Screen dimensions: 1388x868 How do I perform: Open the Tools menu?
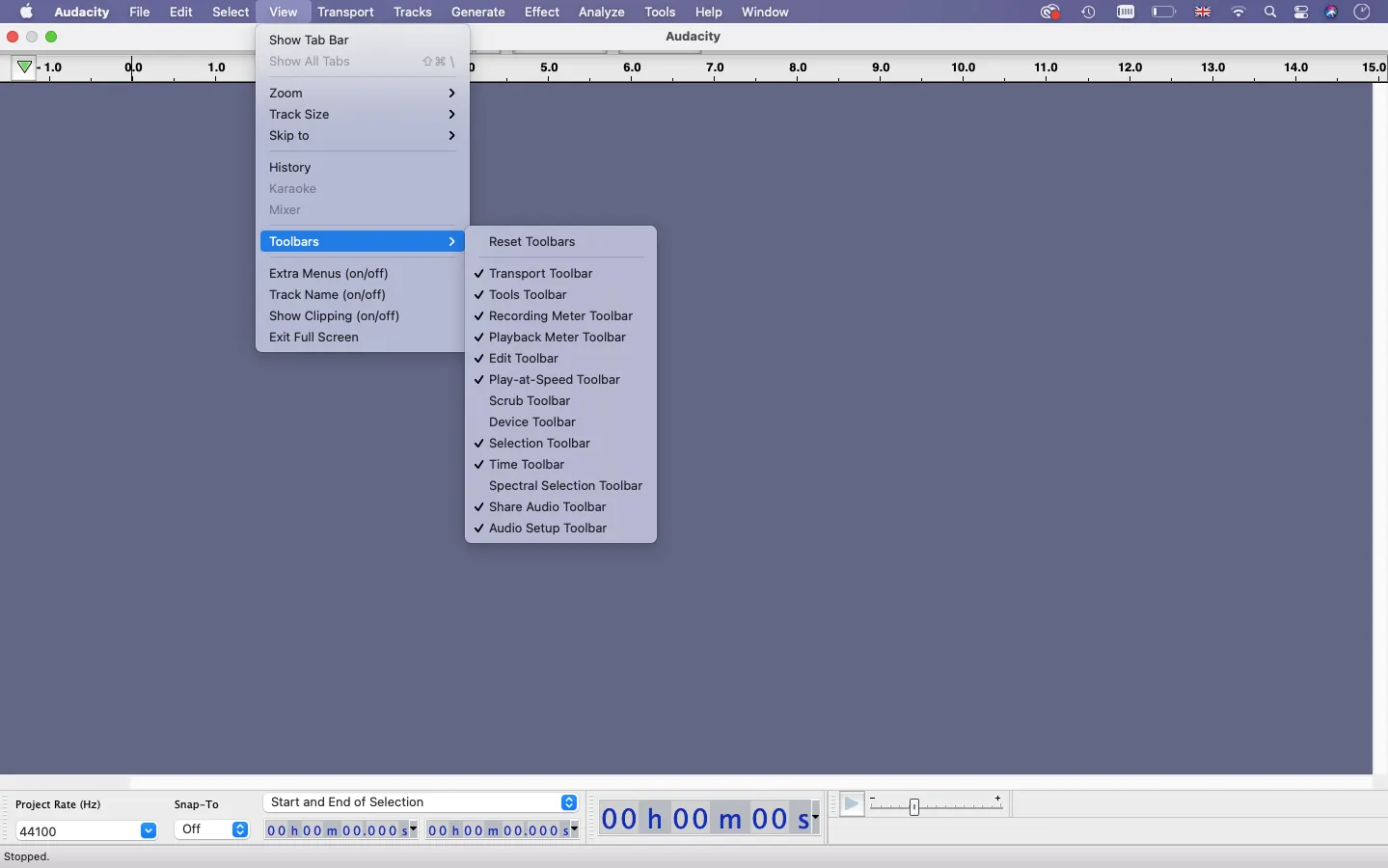(660, 12)
